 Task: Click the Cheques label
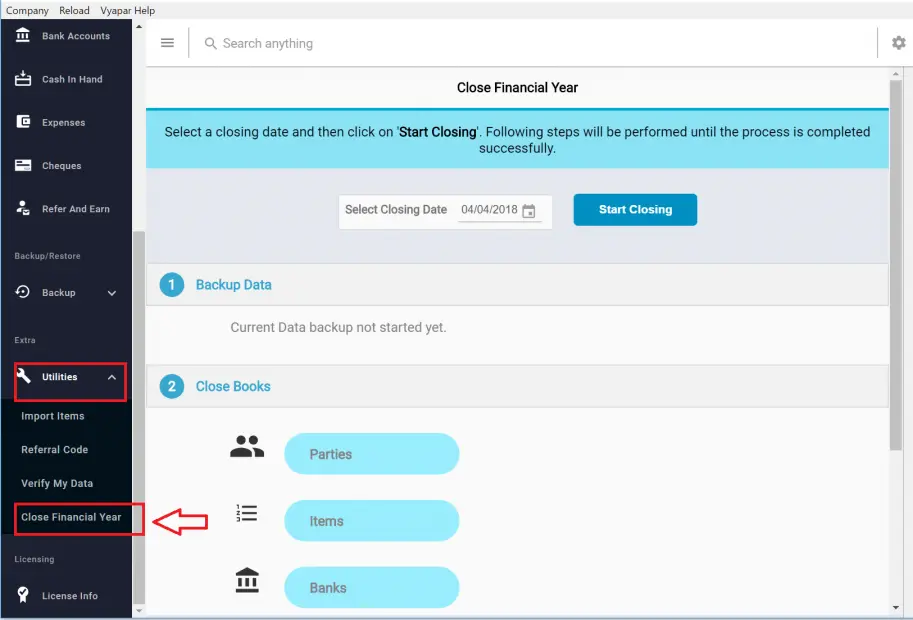tap(62, 166)
